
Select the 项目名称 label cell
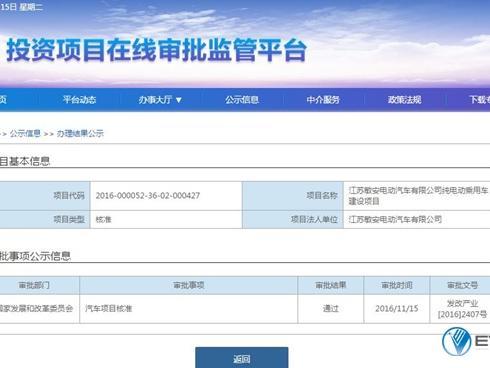[x=293, y=196]
